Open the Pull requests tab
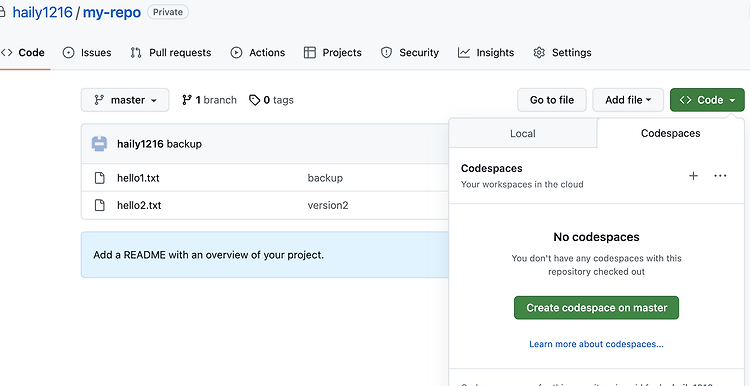The width and height of the screenshot is (750, 386). pos(170,53)
